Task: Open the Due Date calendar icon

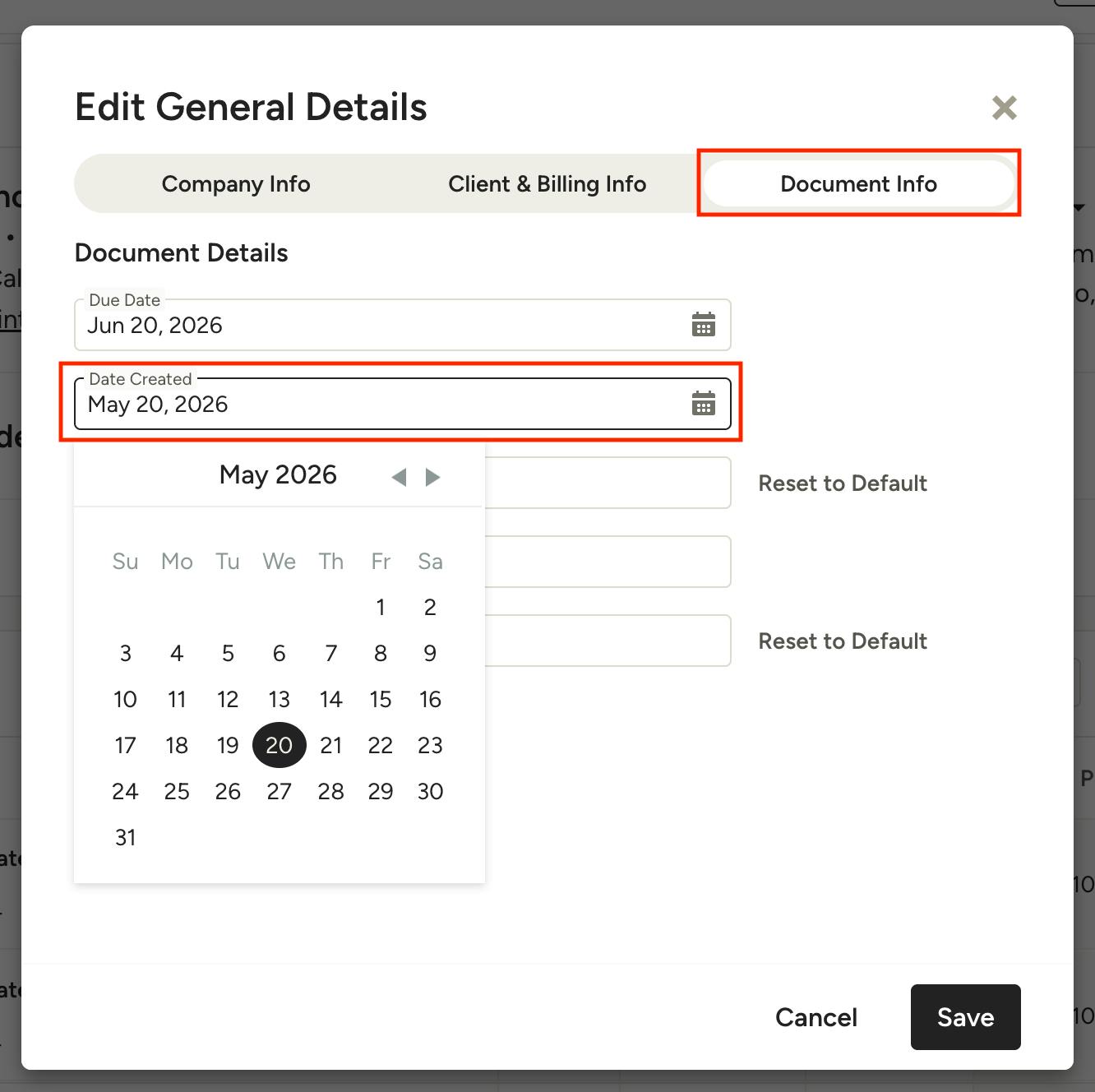Action: 704,325
